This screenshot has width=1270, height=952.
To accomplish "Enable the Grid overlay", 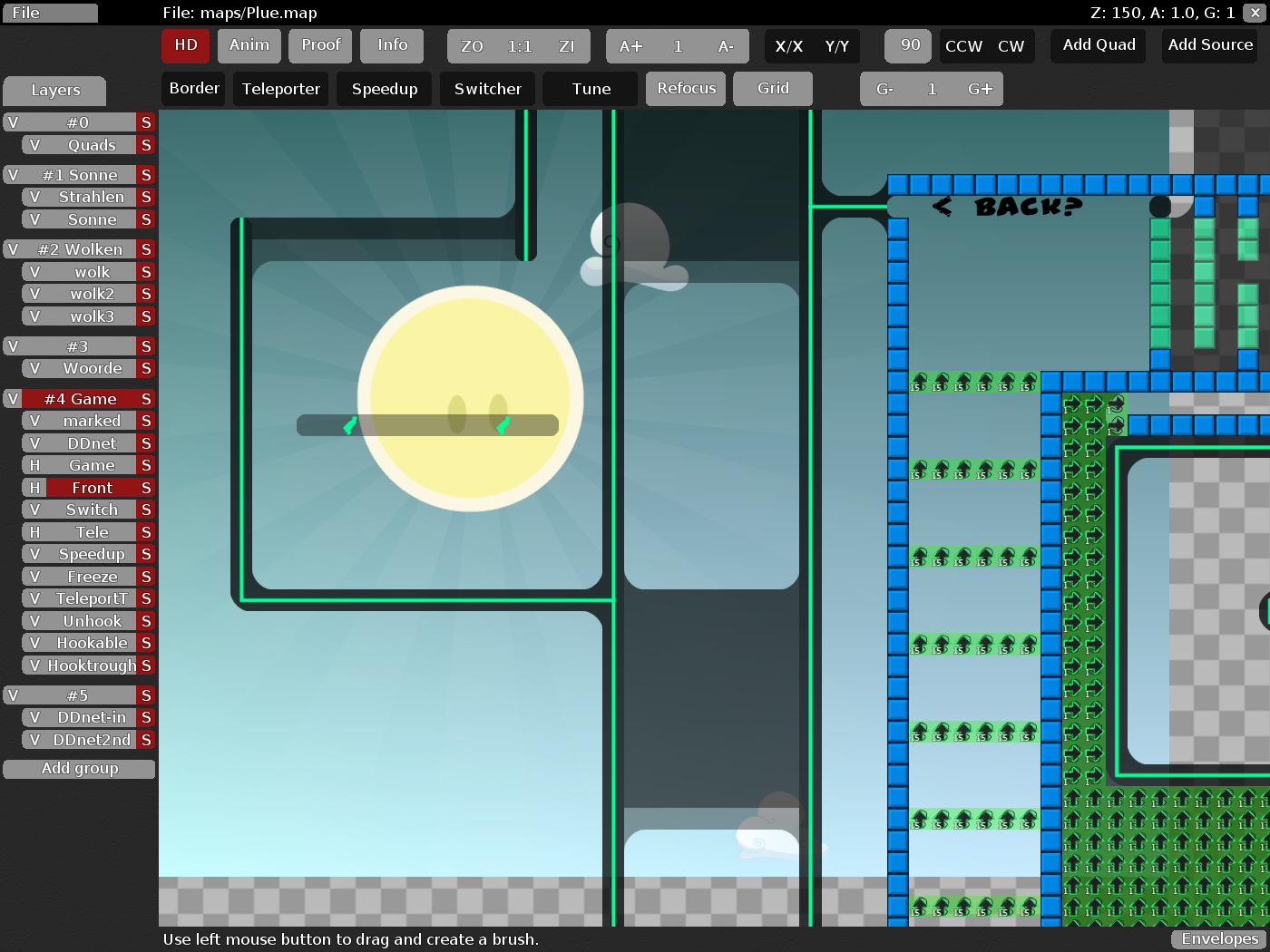I will coord(772,89).
